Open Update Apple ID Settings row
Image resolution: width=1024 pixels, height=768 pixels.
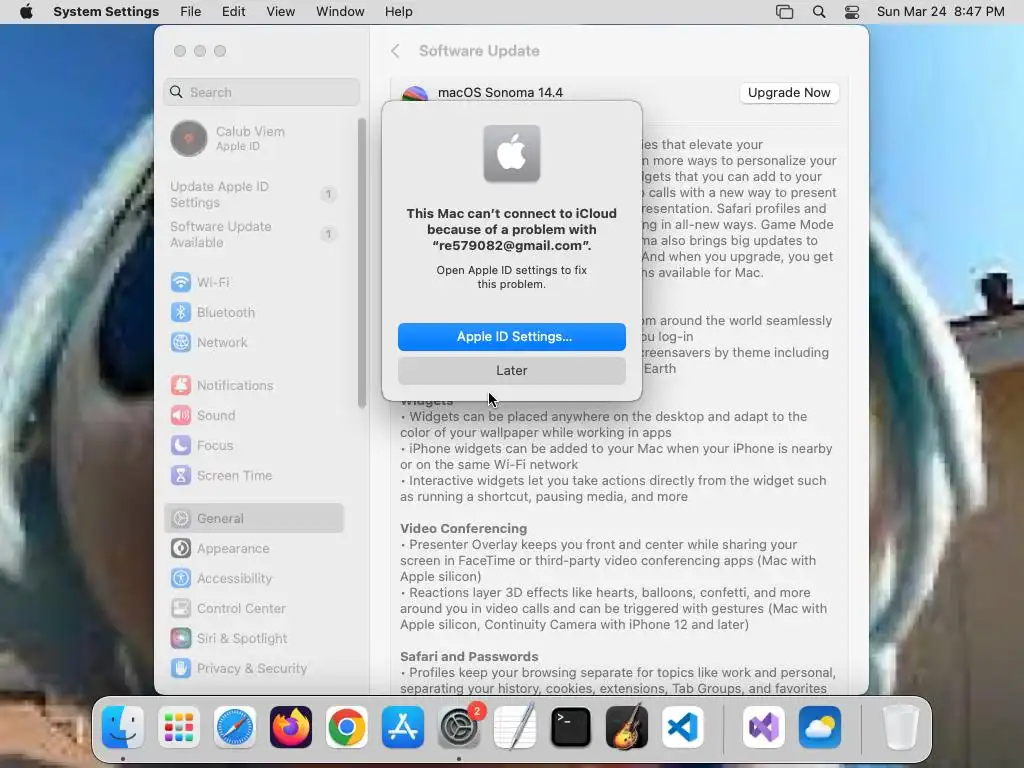(x=254, y=195)
